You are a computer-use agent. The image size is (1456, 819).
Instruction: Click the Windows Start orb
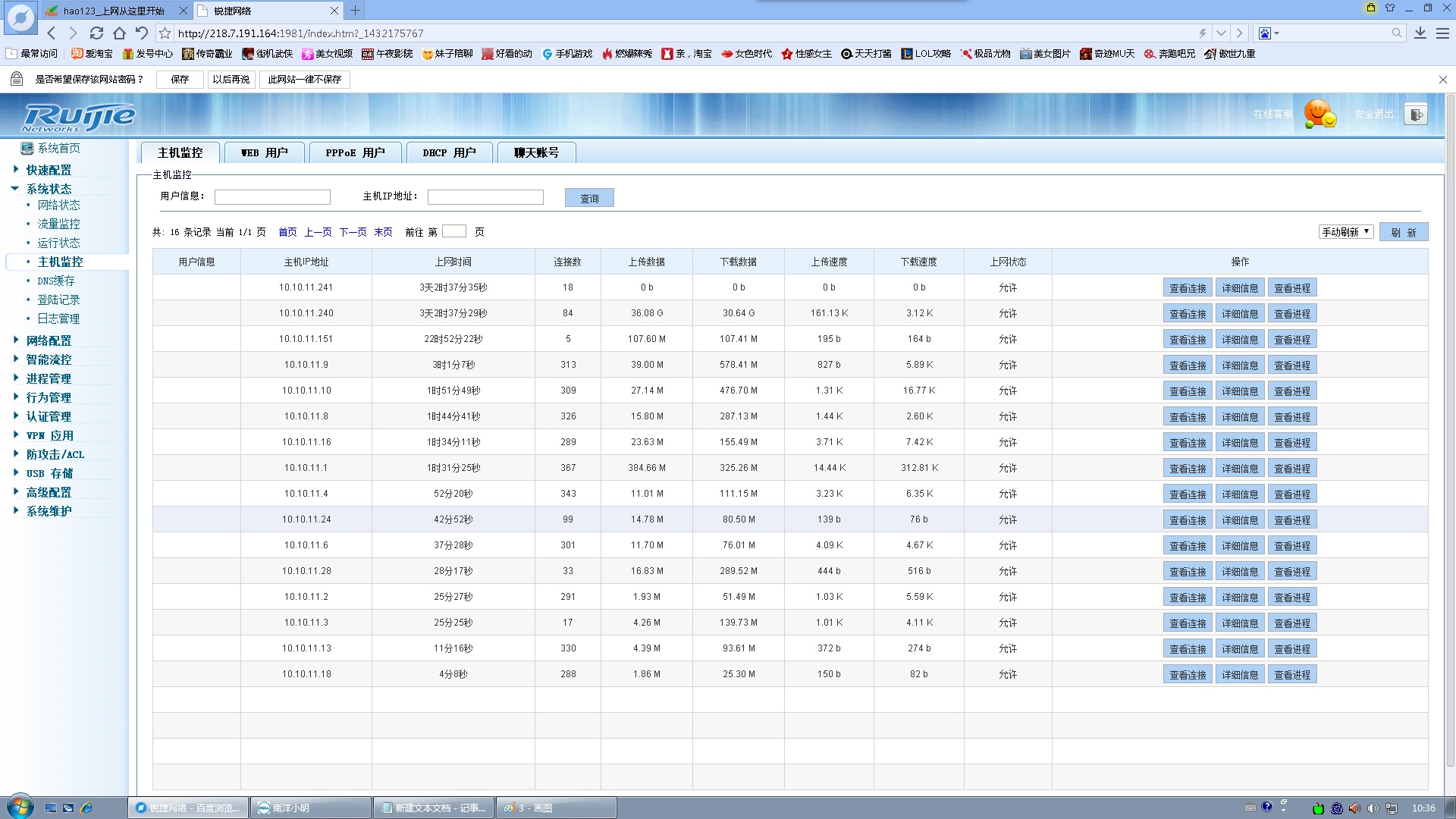[x=20, y=807]
